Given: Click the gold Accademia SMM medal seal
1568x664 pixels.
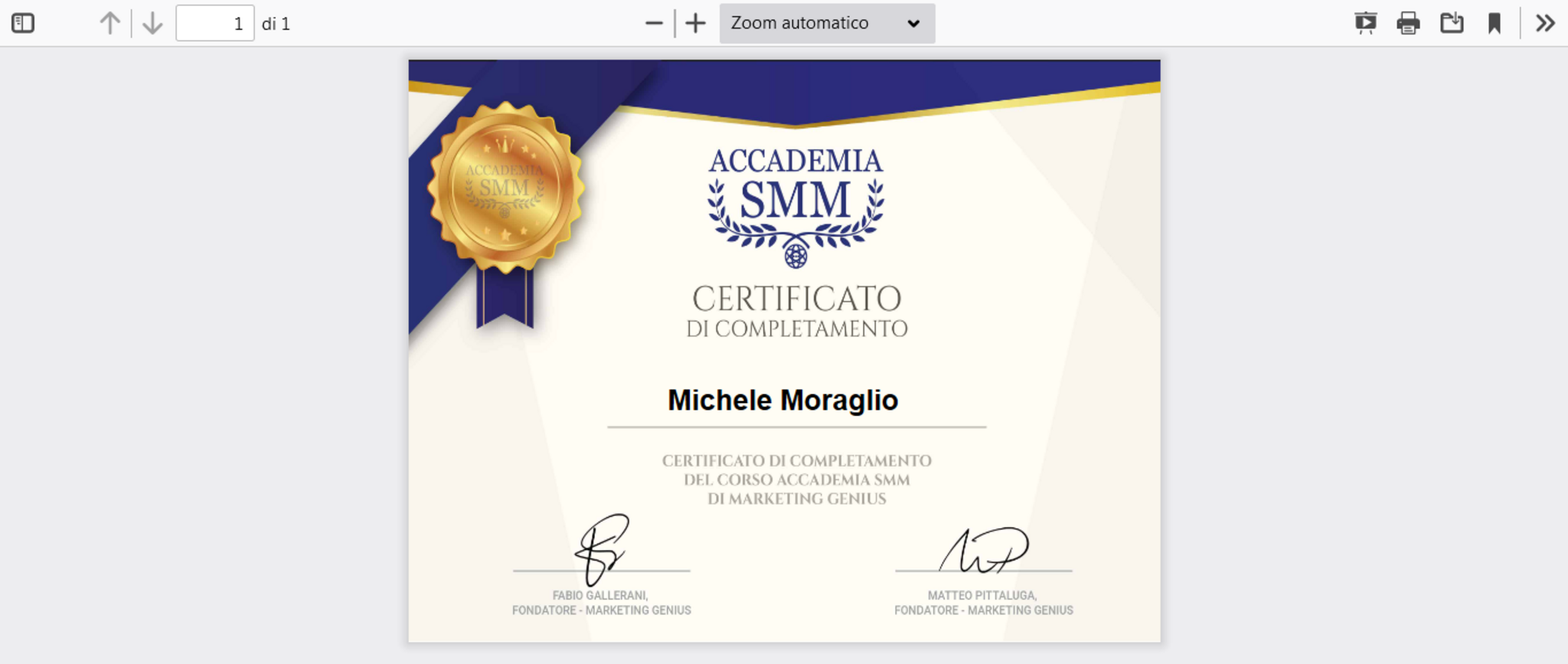Looking at the screenshot, I should pos(505,188).
